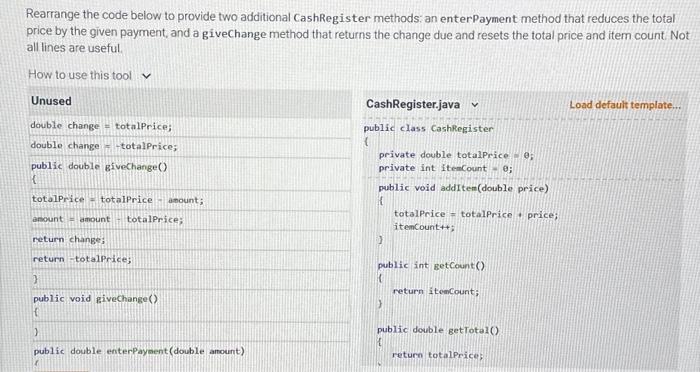
Task: Click the 'public double getTotal()' line
Action: (438, 330)
